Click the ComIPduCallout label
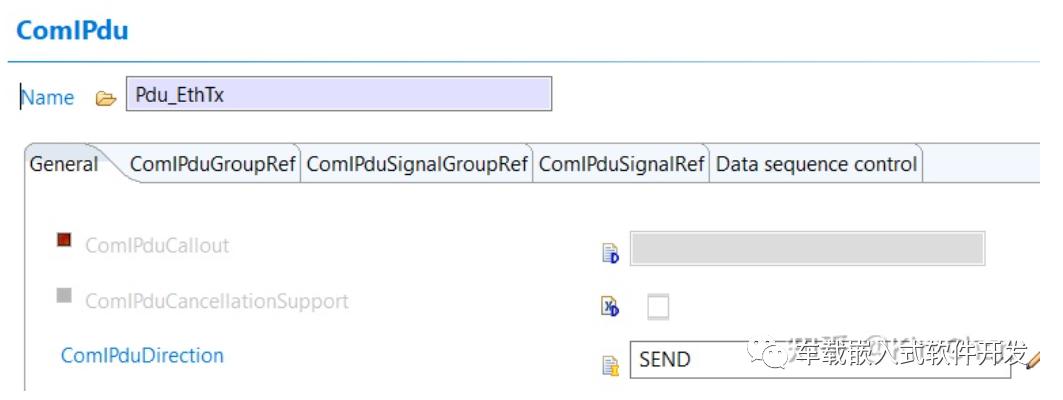This screenshot has height=400, width=1063. pos(157,245)
